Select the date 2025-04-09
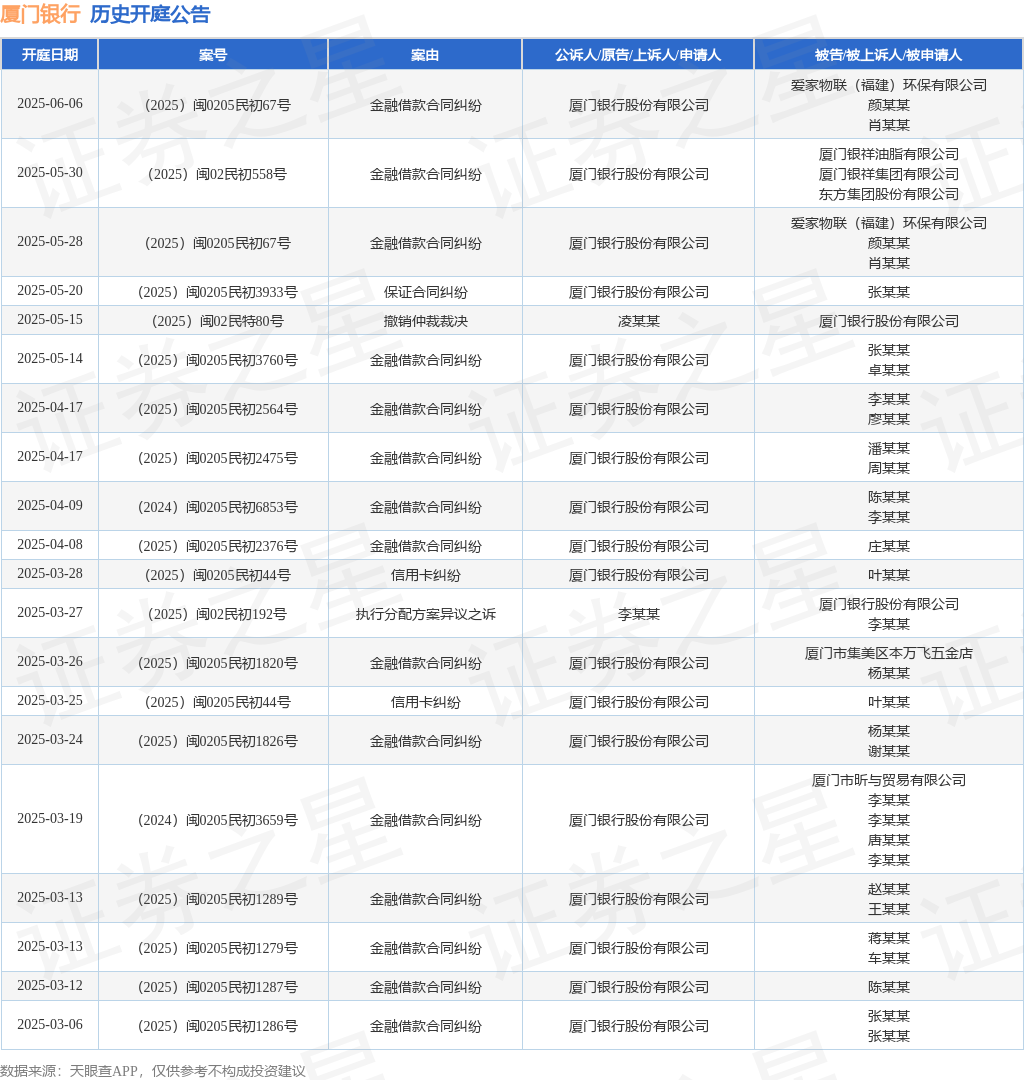This screenshot has height=1080, width=1024. [50, 506]
